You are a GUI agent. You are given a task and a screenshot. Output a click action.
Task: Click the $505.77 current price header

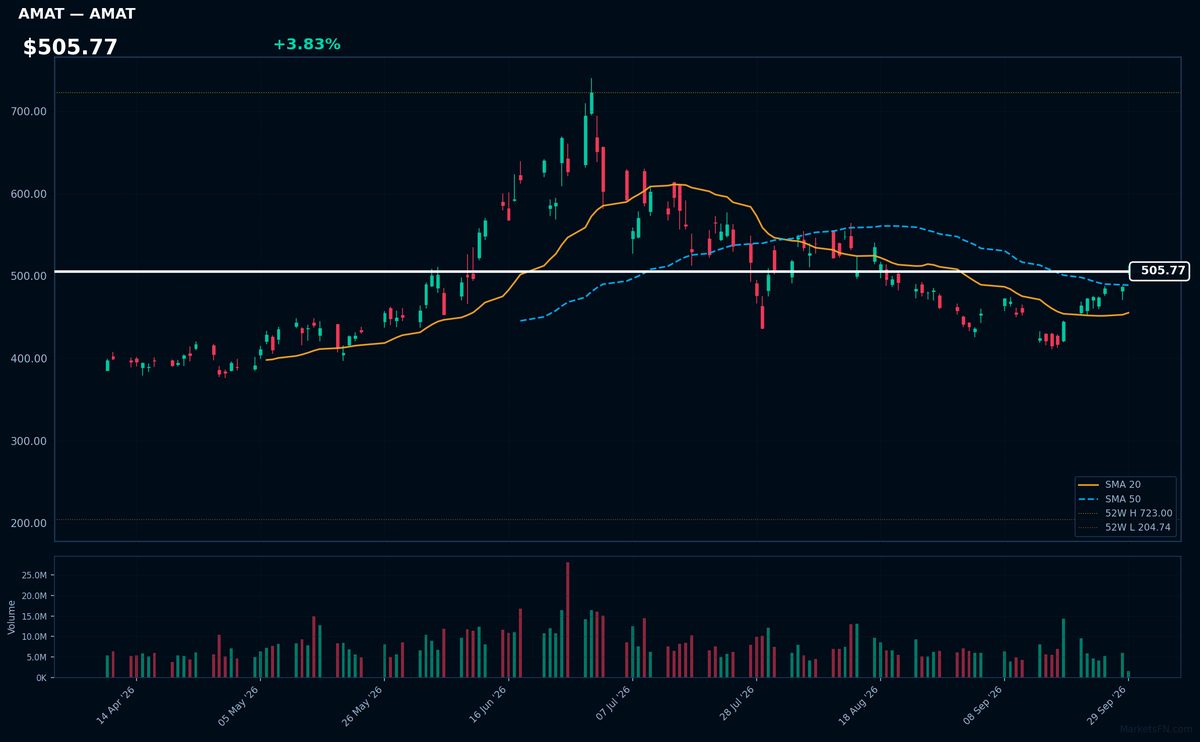[x=70, y=48]
